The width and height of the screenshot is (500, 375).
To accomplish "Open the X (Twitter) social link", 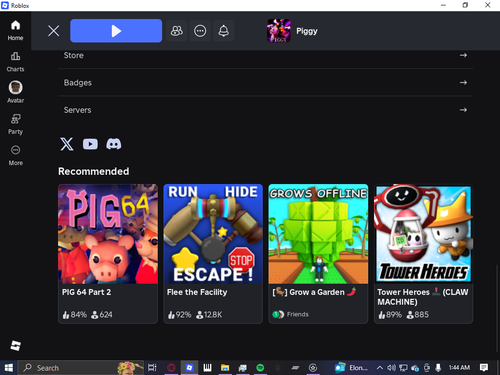I will coord(67,144).
